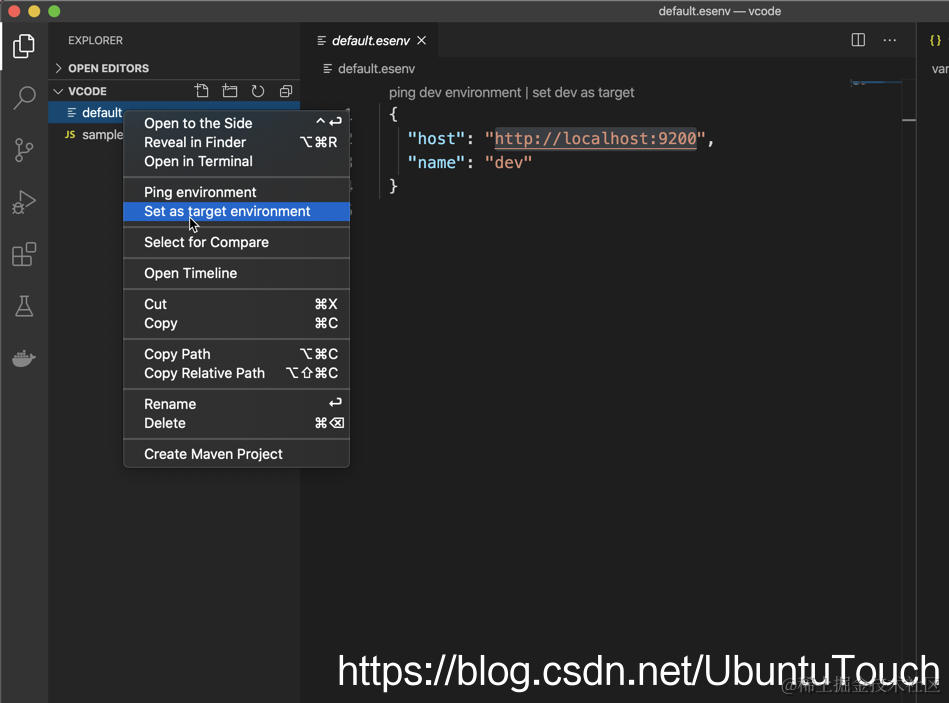Choose Ping environment from context menu
The image size is (949, 703).
point(237,192)
